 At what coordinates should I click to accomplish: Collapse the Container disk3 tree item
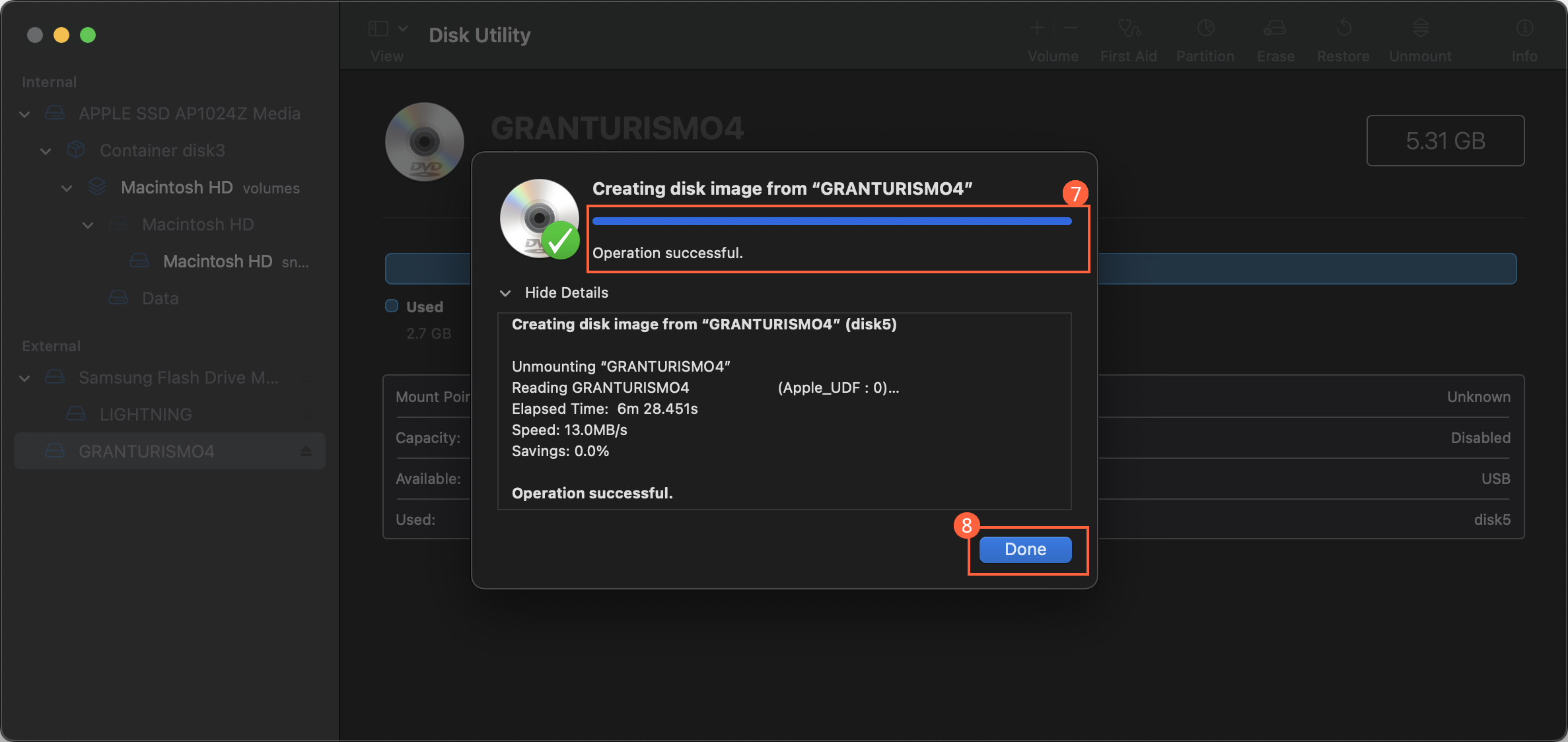pos(46,151)
